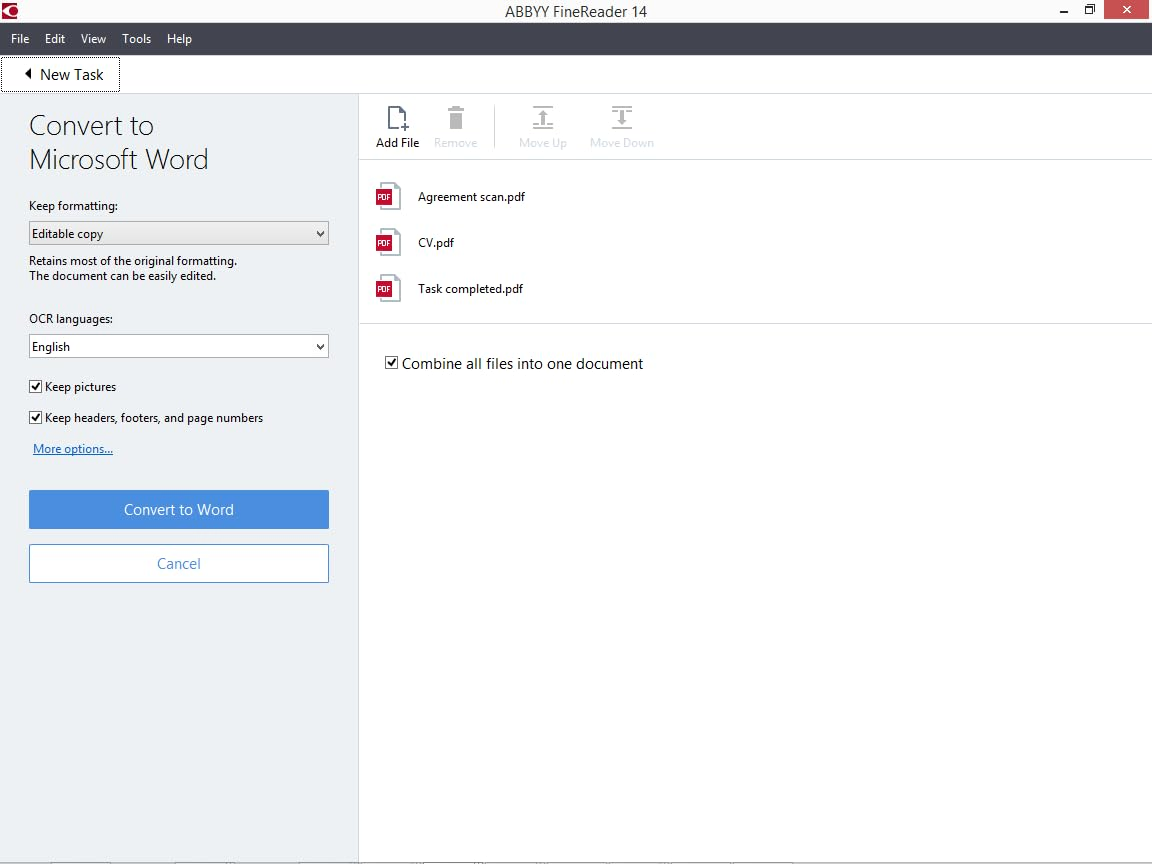Screen dimensions: 1152x864
Task: Go back using the New Task button
Action: pyautogui.click(x=61, y=75)
